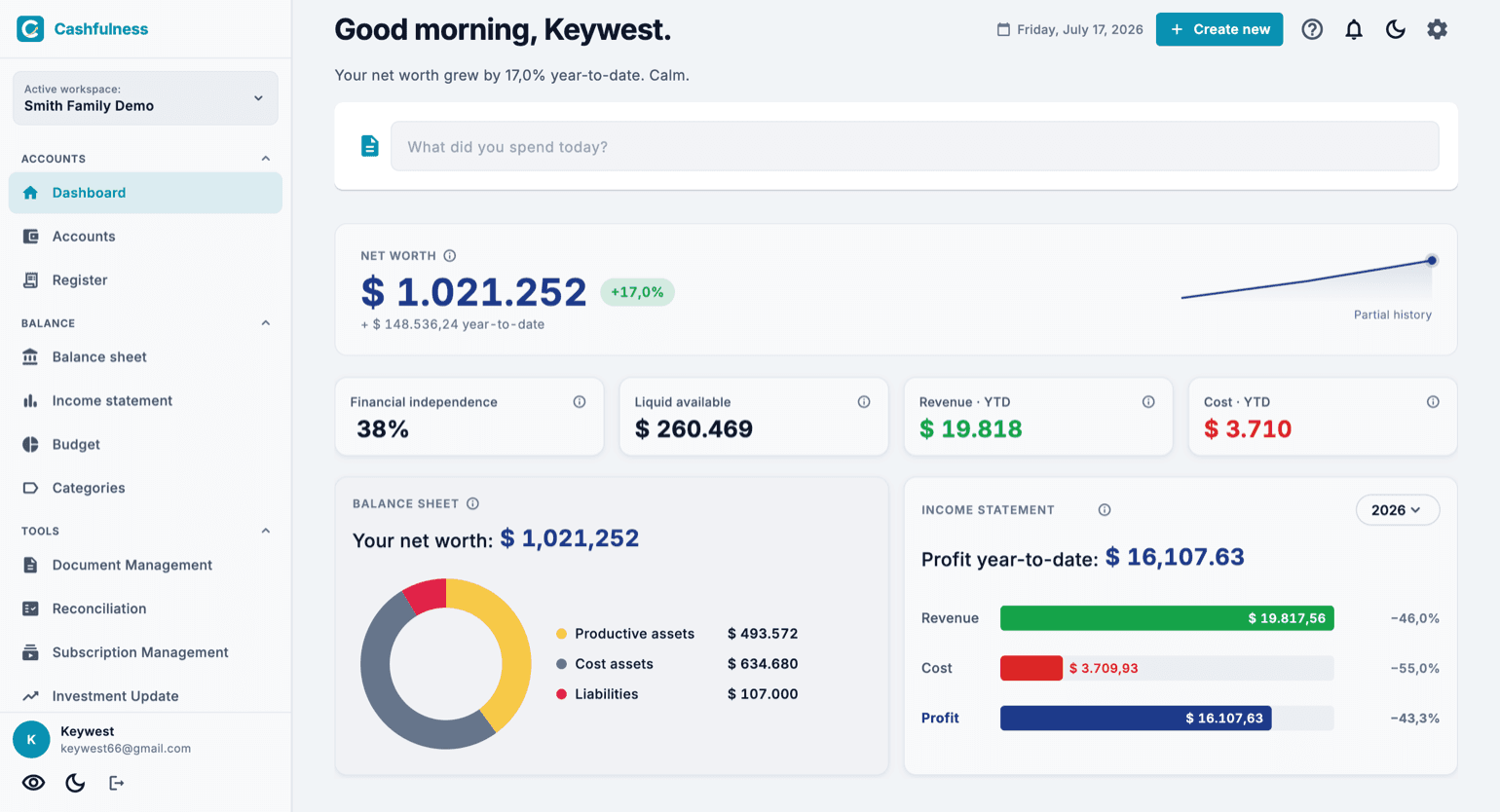Viewport: 1500px width, 812px height.
Task: Open Dashboard in sidebar
Action: 145,193
